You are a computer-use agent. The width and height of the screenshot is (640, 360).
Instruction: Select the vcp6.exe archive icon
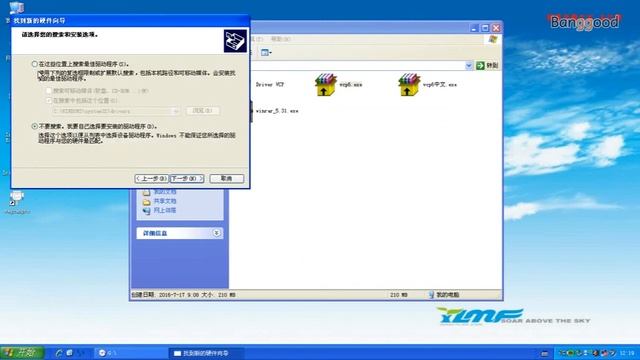click(x=325, y=84)
